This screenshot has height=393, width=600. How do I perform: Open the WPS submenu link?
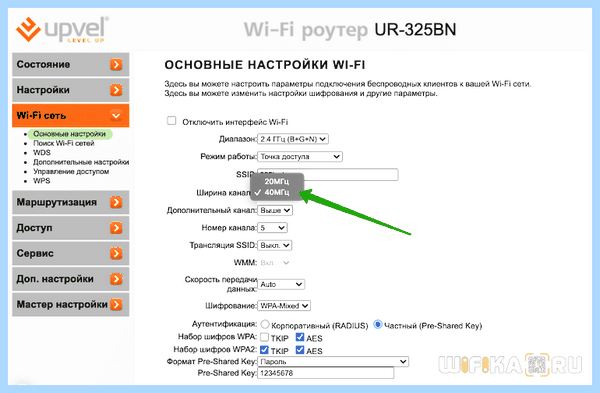point(42,181)
